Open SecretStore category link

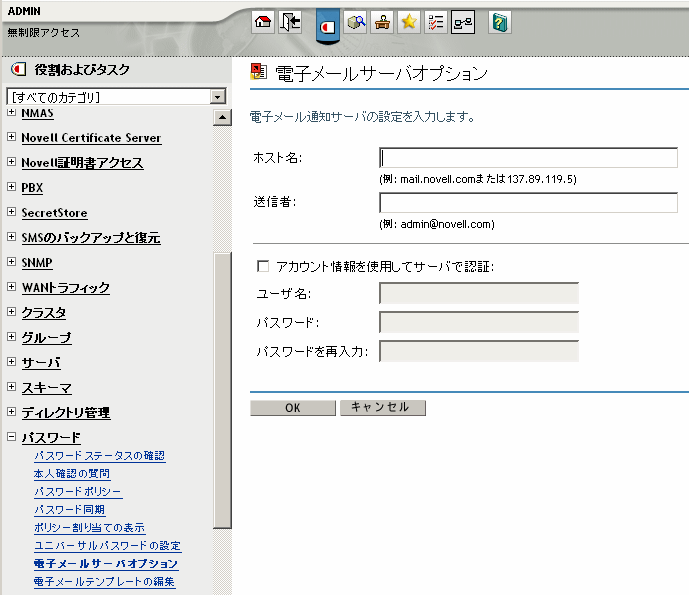[54, 213]
